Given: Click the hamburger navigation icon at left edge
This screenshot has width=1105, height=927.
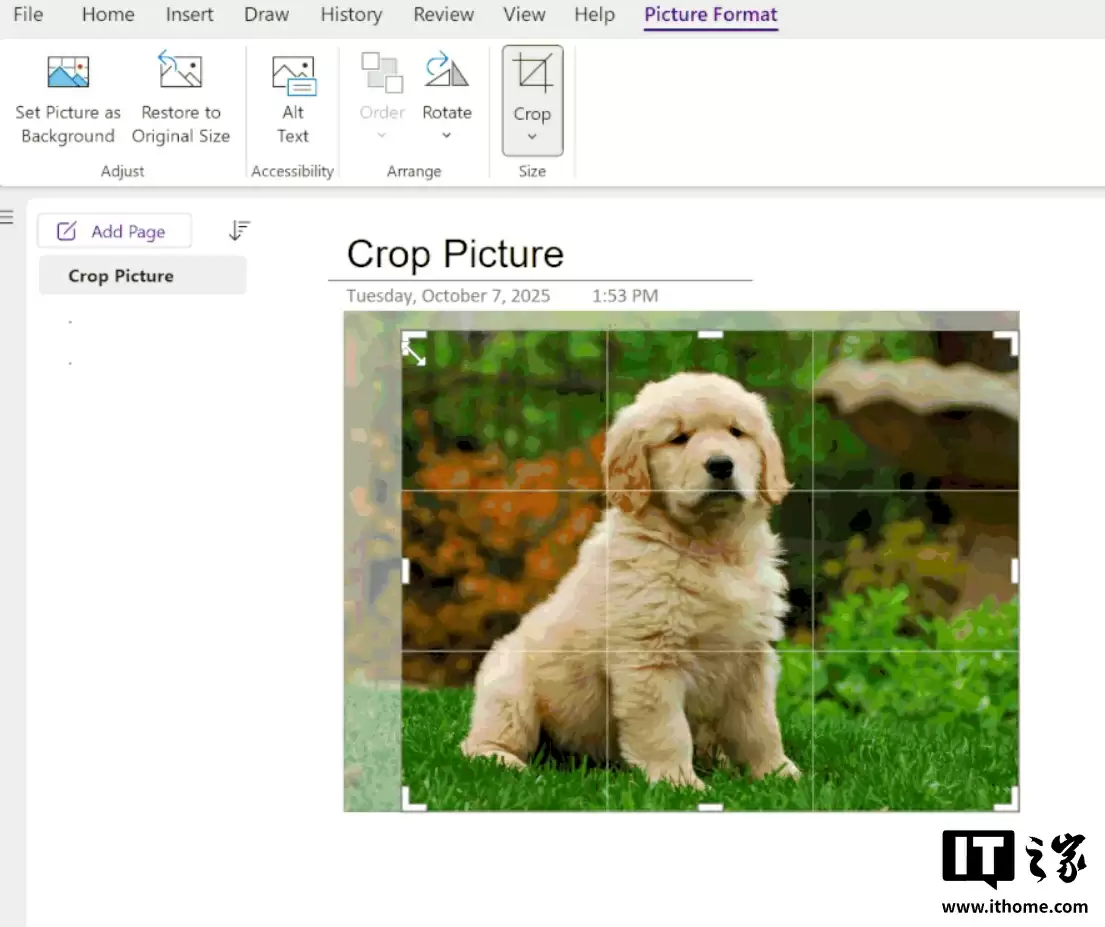Looking at the screenshot, I should point(7,217).
